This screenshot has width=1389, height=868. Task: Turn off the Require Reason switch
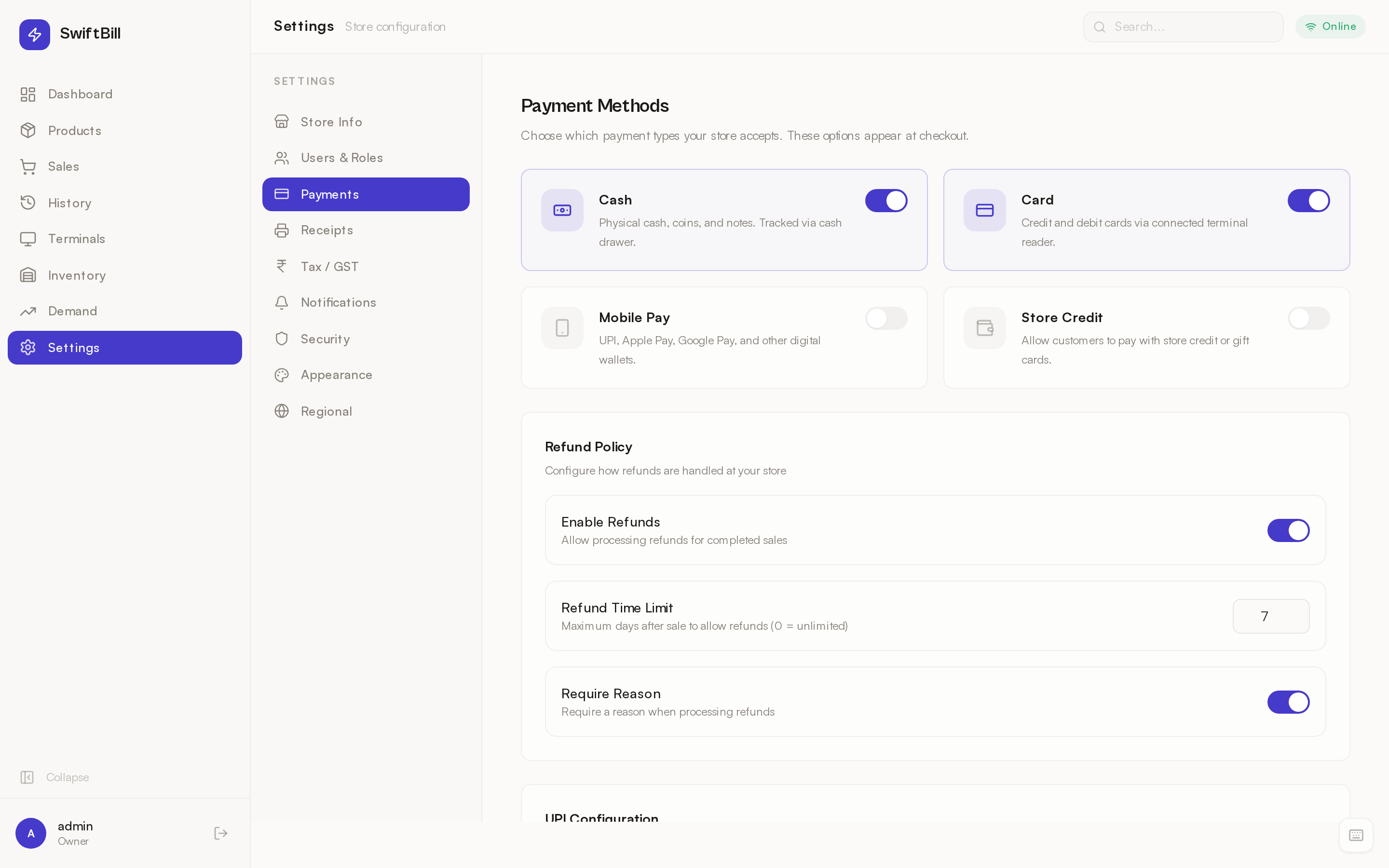point(1288,702)
